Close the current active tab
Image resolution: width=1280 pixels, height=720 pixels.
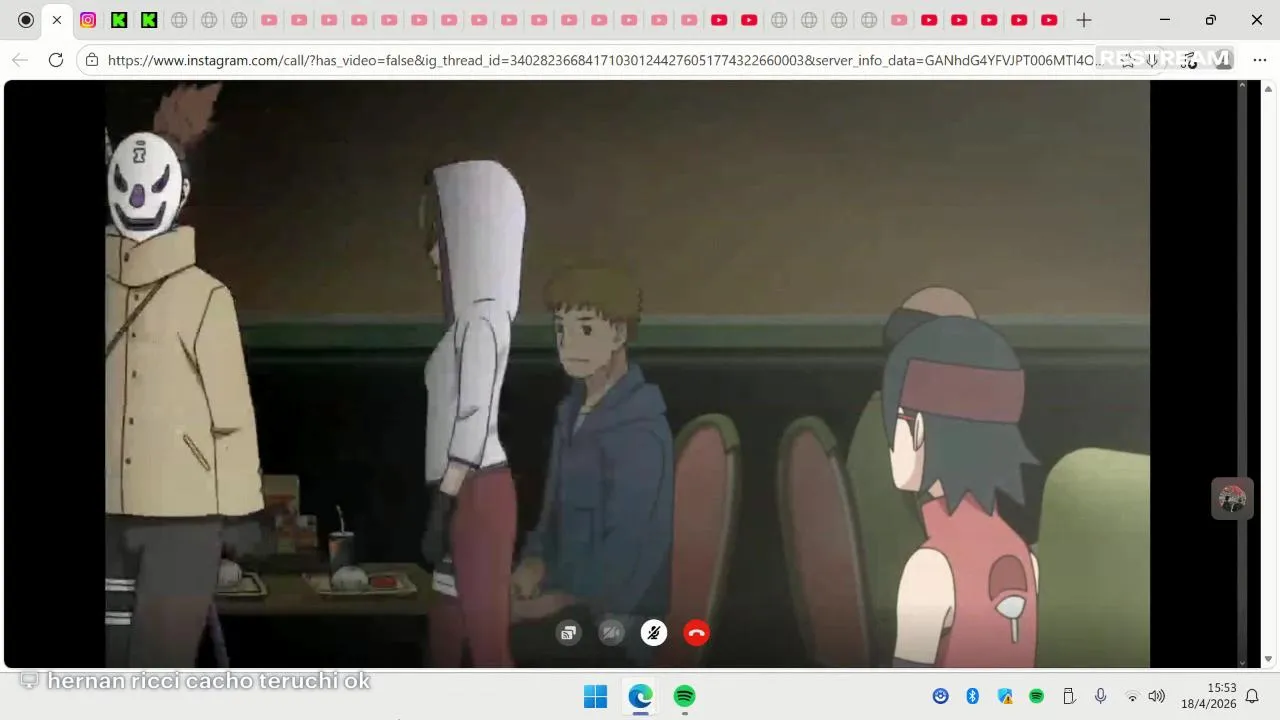click(x=57, y=20)
